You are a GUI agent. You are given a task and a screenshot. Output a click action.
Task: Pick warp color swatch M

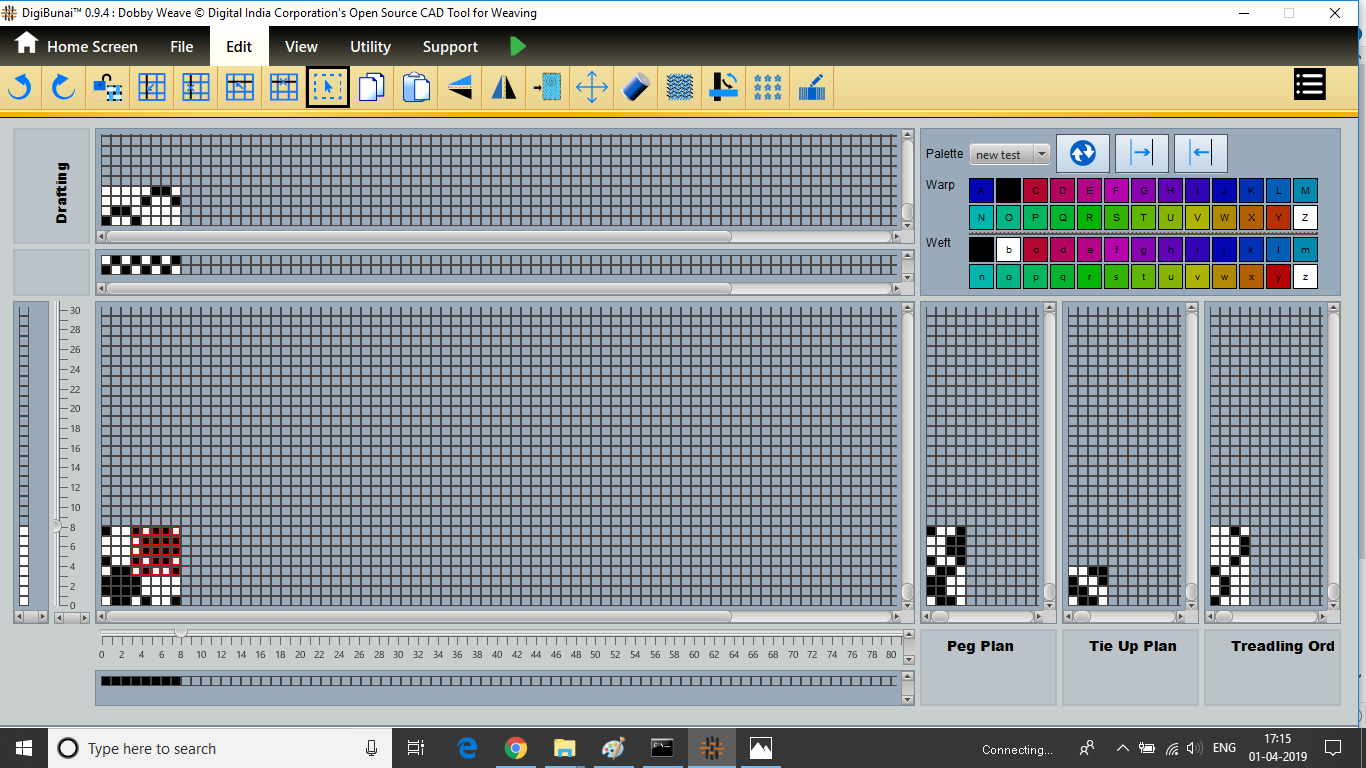pos(1305,190)
